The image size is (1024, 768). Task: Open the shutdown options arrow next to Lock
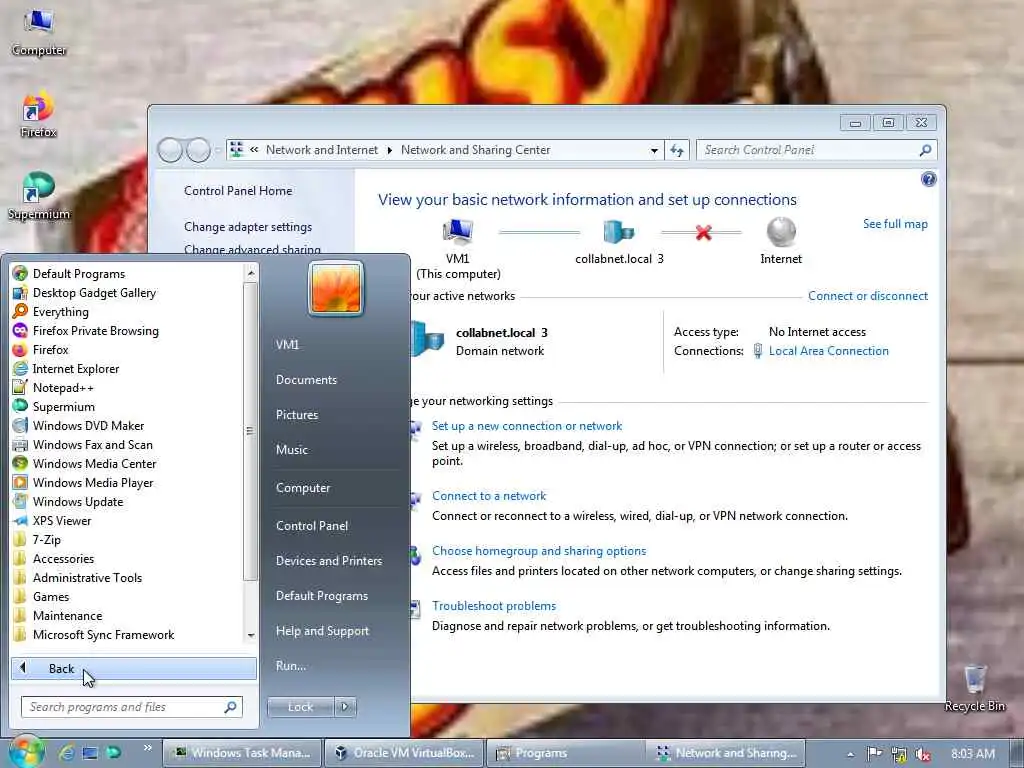[x=345, y=706]
